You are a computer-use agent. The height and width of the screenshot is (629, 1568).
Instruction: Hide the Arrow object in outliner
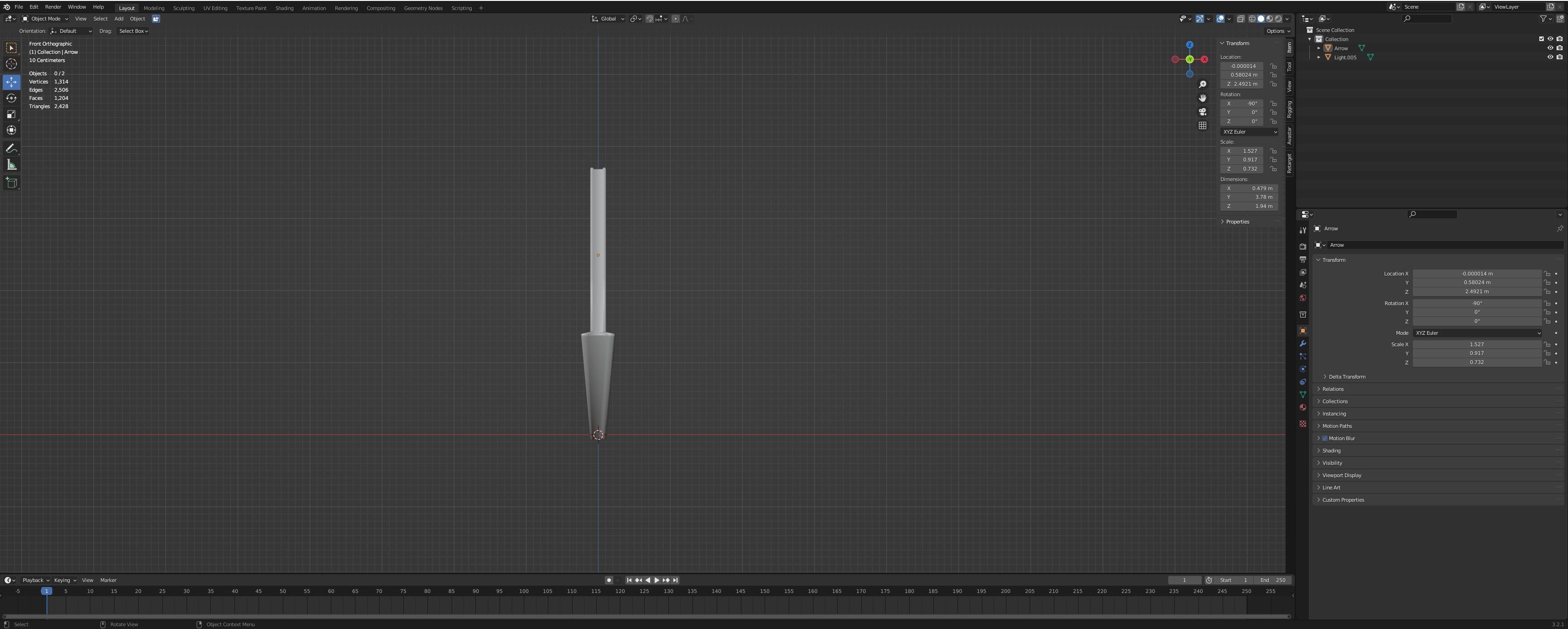coord(1550,48)
